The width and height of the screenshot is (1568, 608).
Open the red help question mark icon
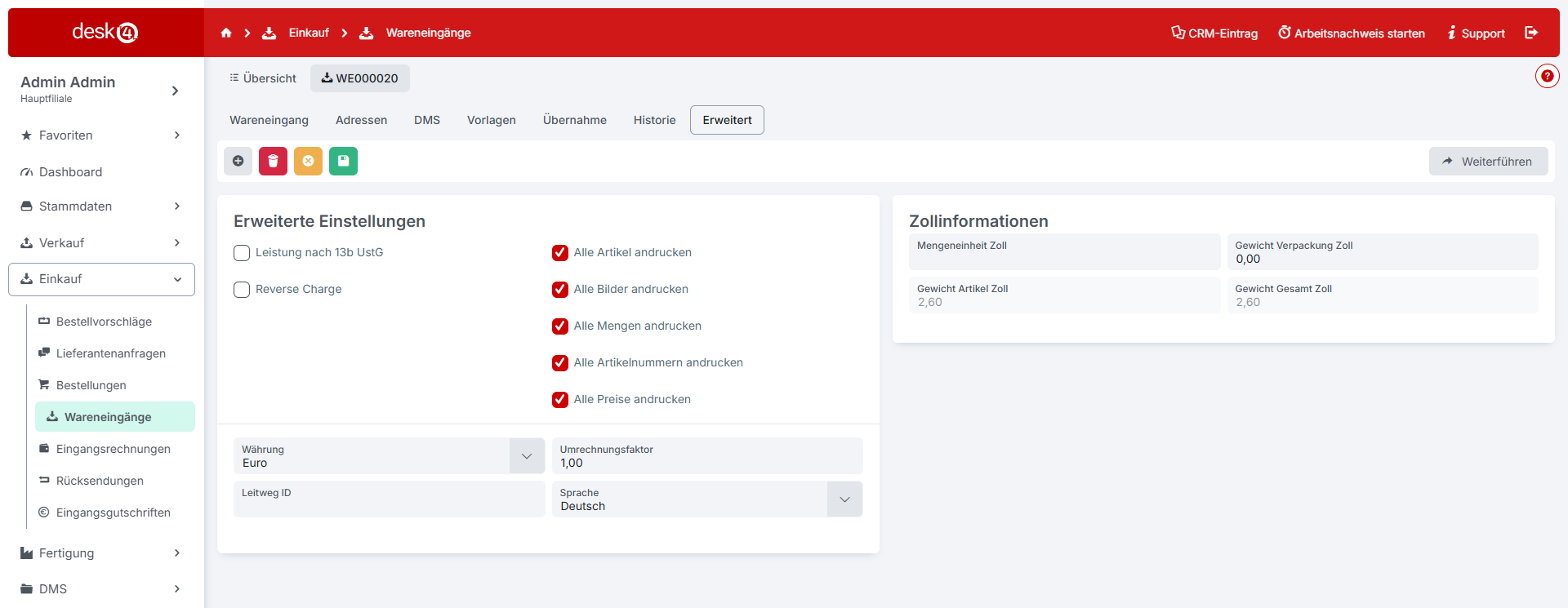1547,76
